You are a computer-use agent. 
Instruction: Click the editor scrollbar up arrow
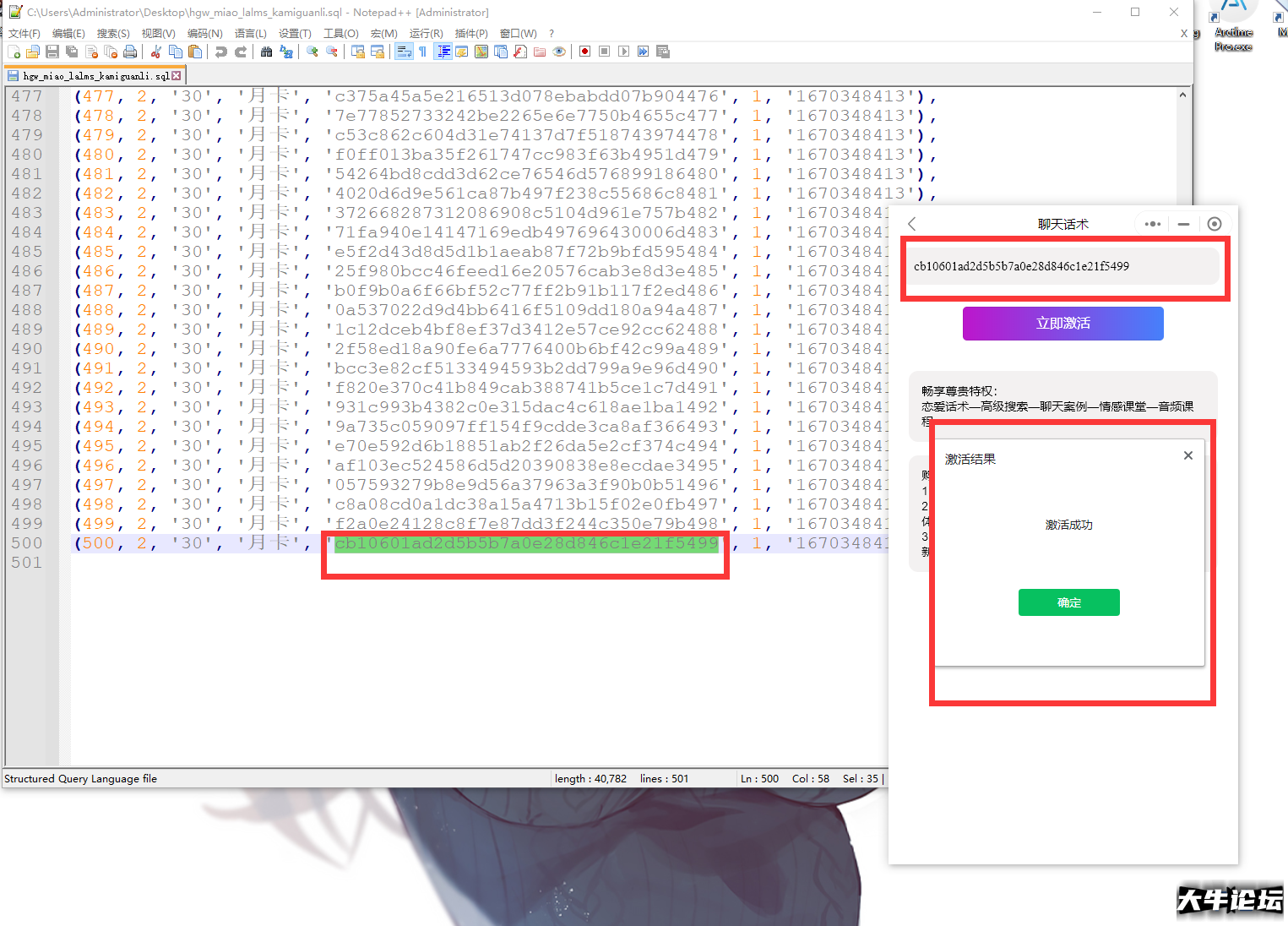[x=1182, y=95]
